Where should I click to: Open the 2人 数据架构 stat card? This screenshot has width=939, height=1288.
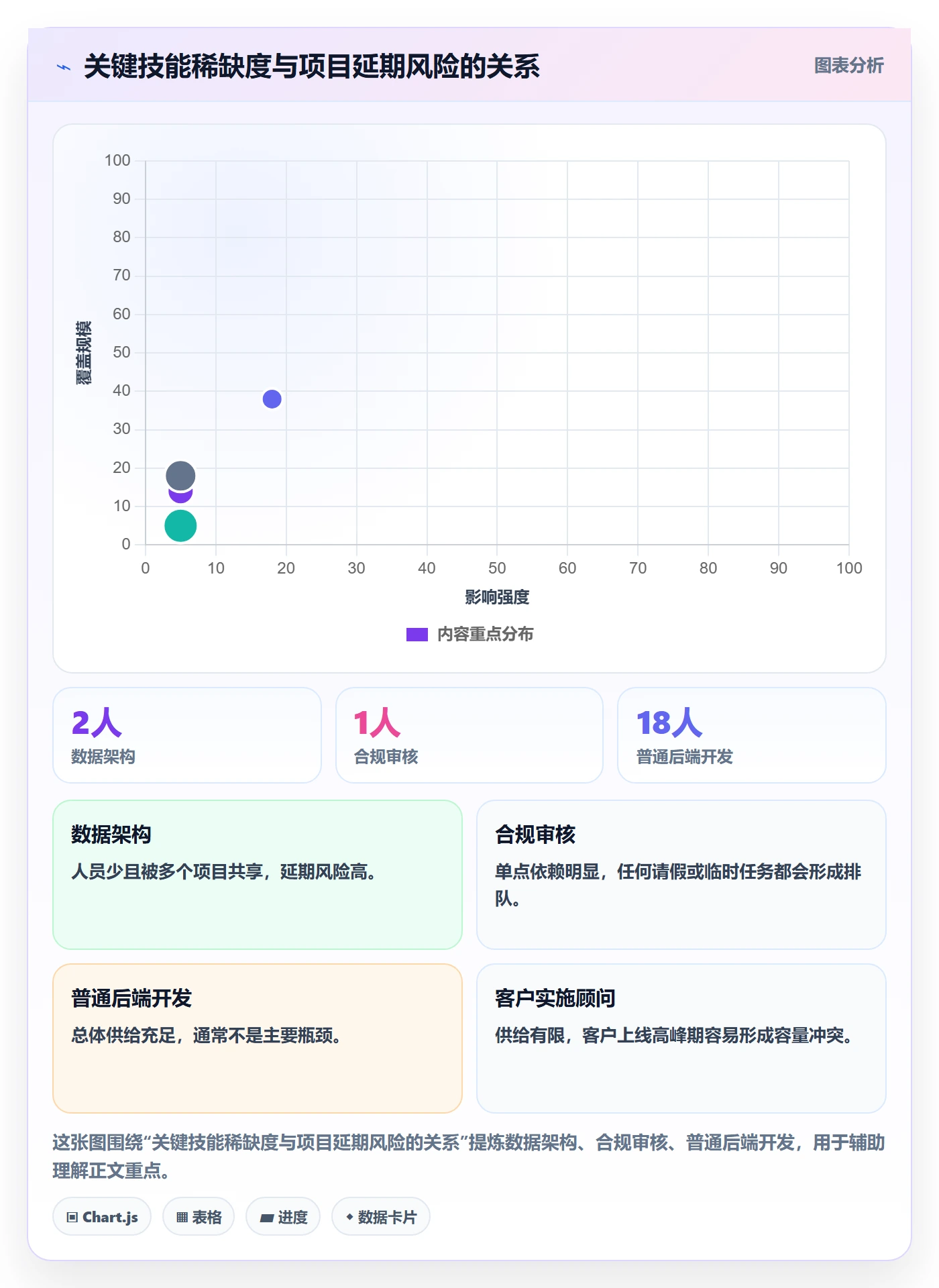(187, 735)
